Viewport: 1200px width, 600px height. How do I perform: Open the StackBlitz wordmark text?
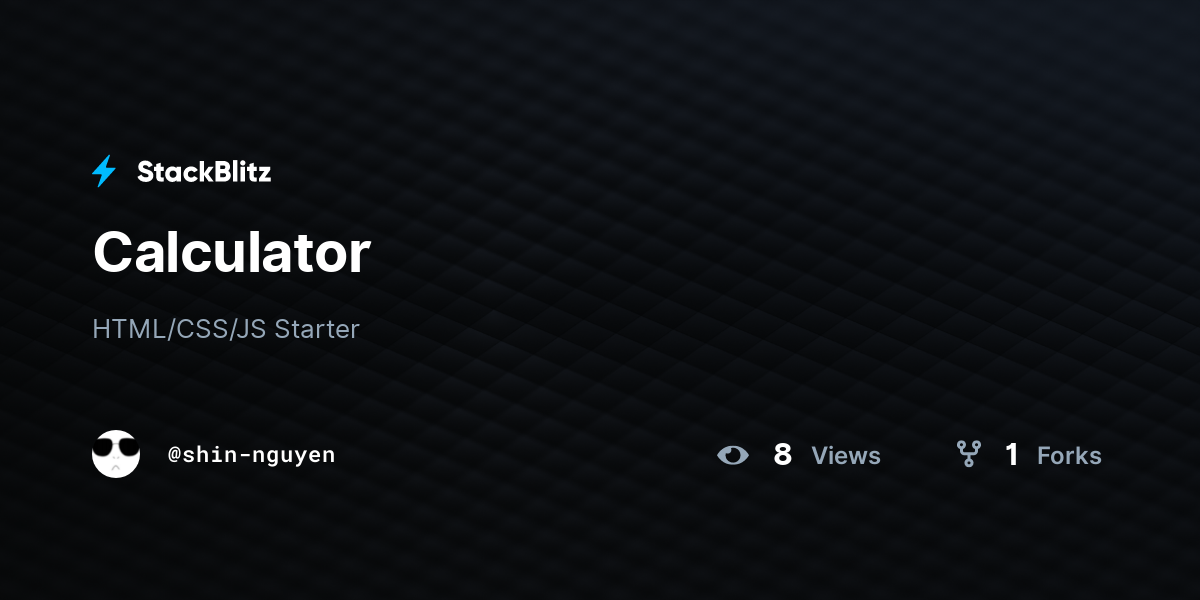tap(204, 172)
